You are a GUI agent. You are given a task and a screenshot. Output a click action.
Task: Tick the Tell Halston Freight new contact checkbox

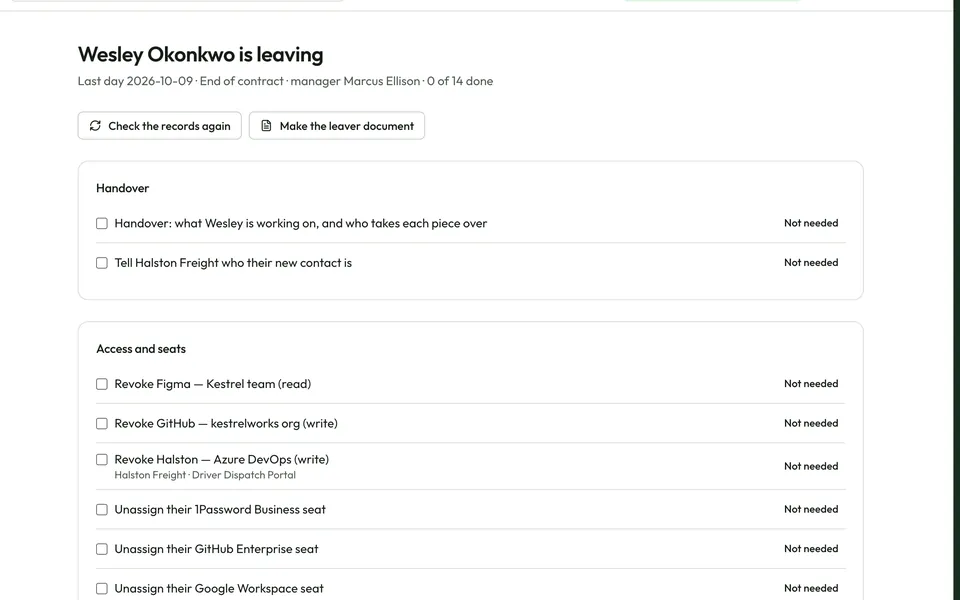(x=102, y=263)
